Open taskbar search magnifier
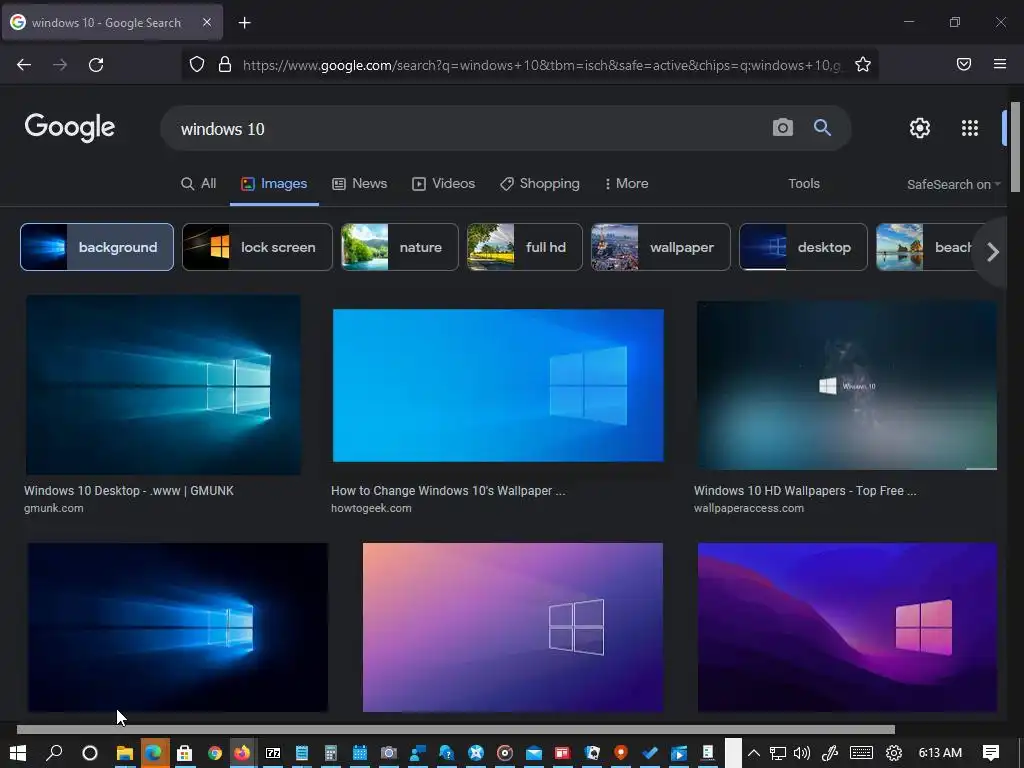 pyautogui.click(x=54, y=753)
